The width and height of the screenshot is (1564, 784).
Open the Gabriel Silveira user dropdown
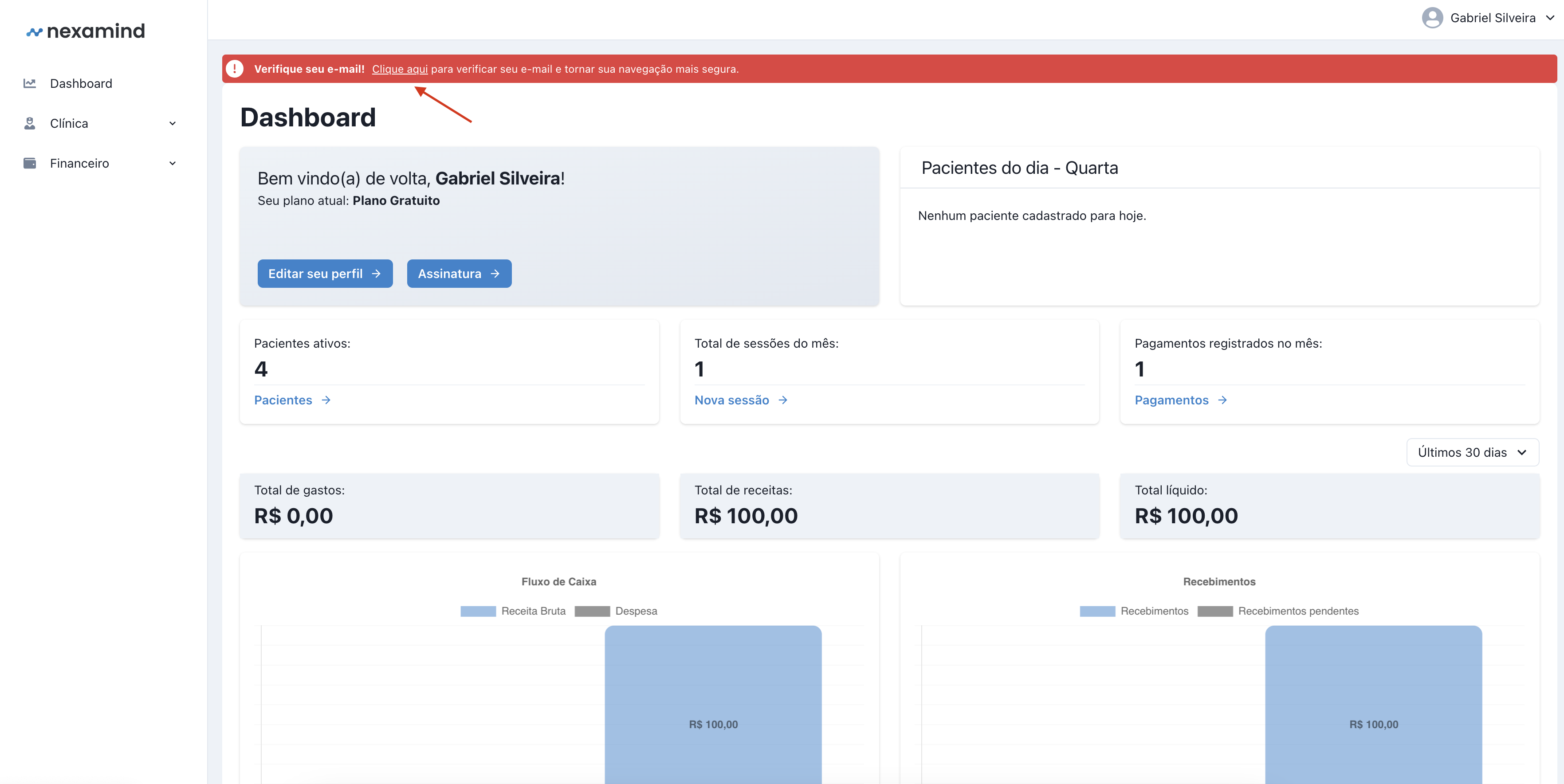click(1488, 18)
